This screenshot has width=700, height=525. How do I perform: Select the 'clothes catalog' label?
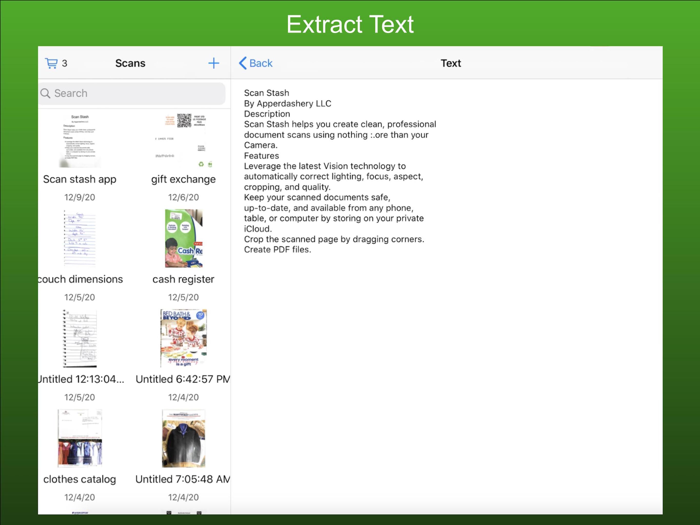pyautogui.click(x=80, y=479)
